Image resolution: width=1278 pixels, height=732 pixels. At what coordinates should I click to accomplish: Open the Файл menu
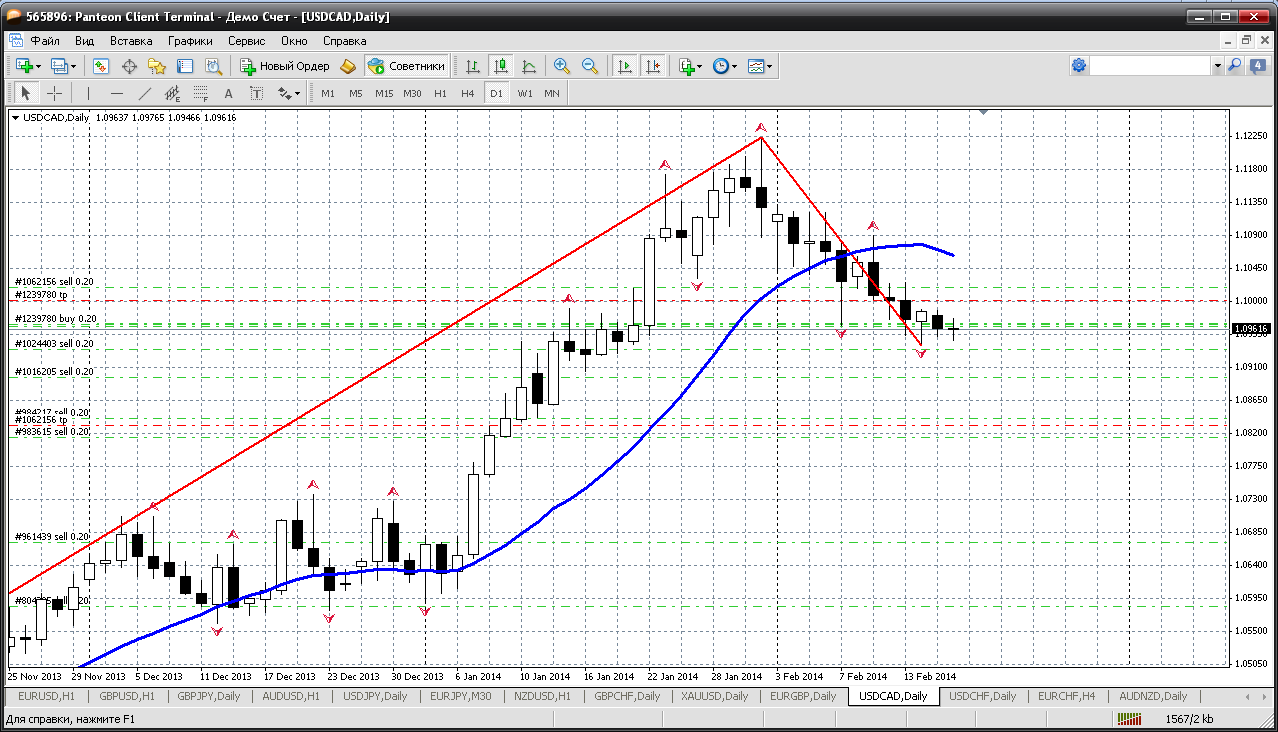click(x=45, y=41)
